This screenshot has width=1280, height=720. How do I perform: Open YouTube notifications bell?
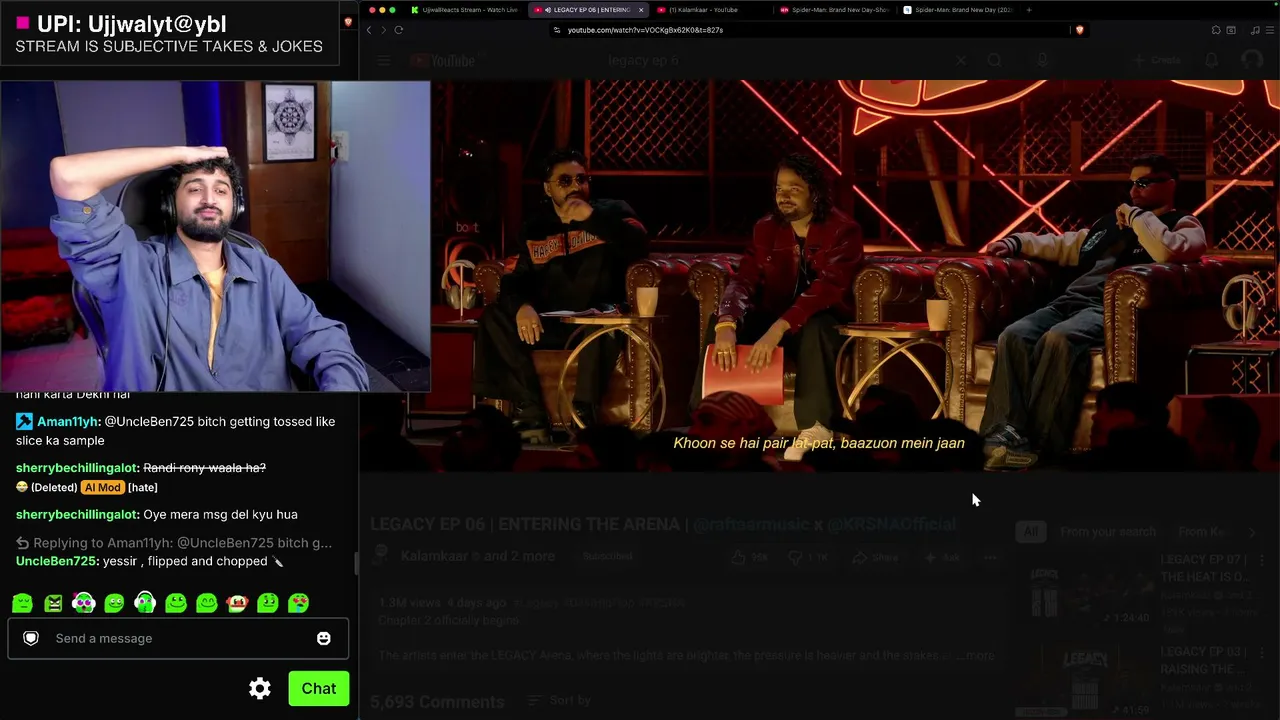point(1211,61)
